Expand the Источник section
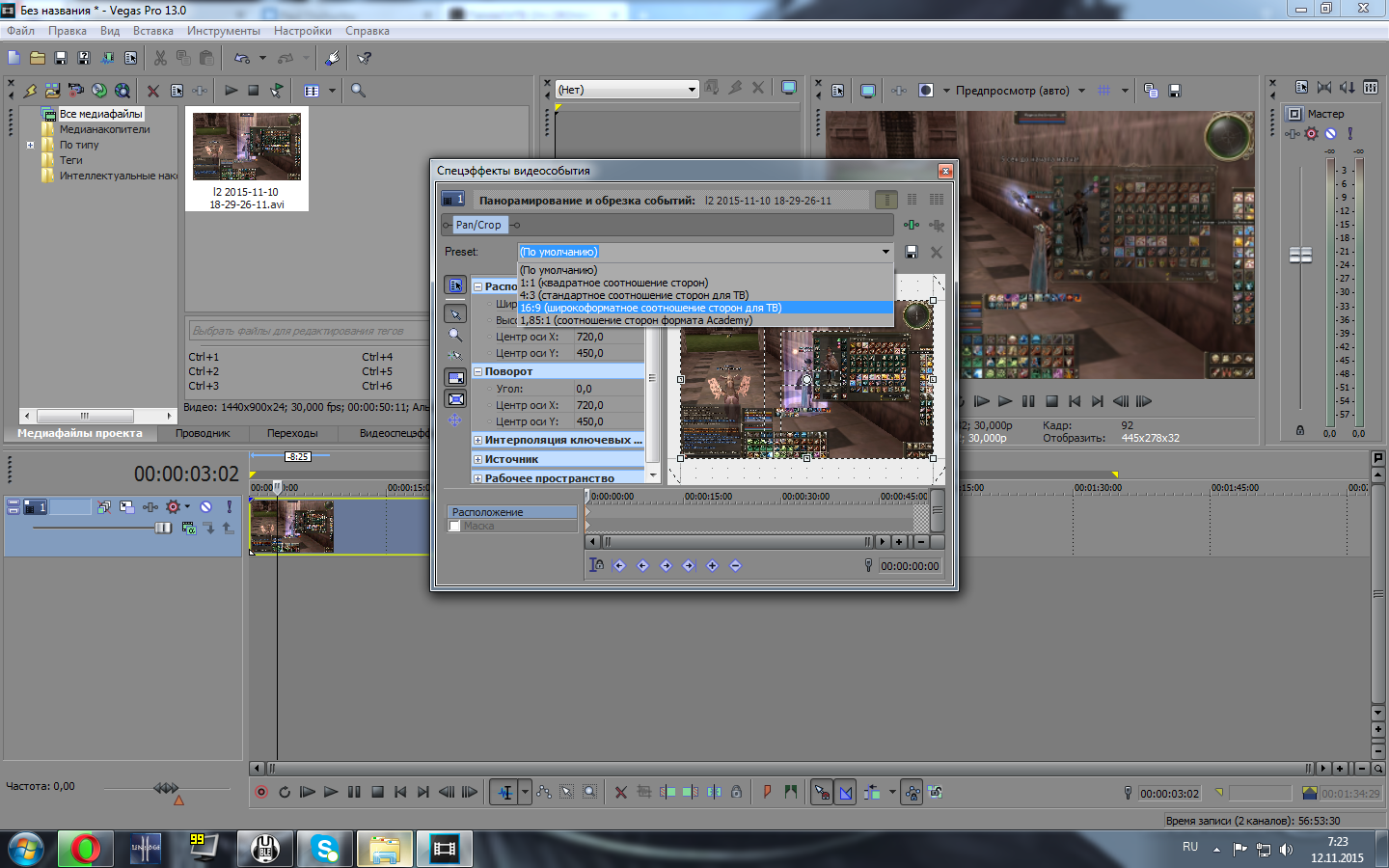1389x868 pixels. tap(477, 459)
